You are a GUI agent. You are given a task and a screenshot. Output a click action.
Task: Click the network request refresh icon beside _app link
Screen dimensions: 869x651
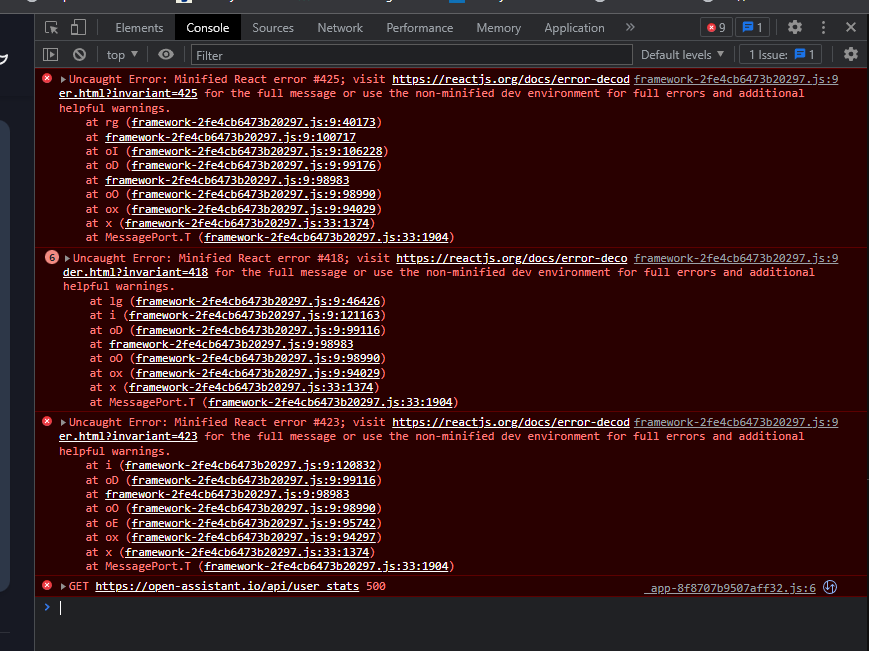pos(830,587)
